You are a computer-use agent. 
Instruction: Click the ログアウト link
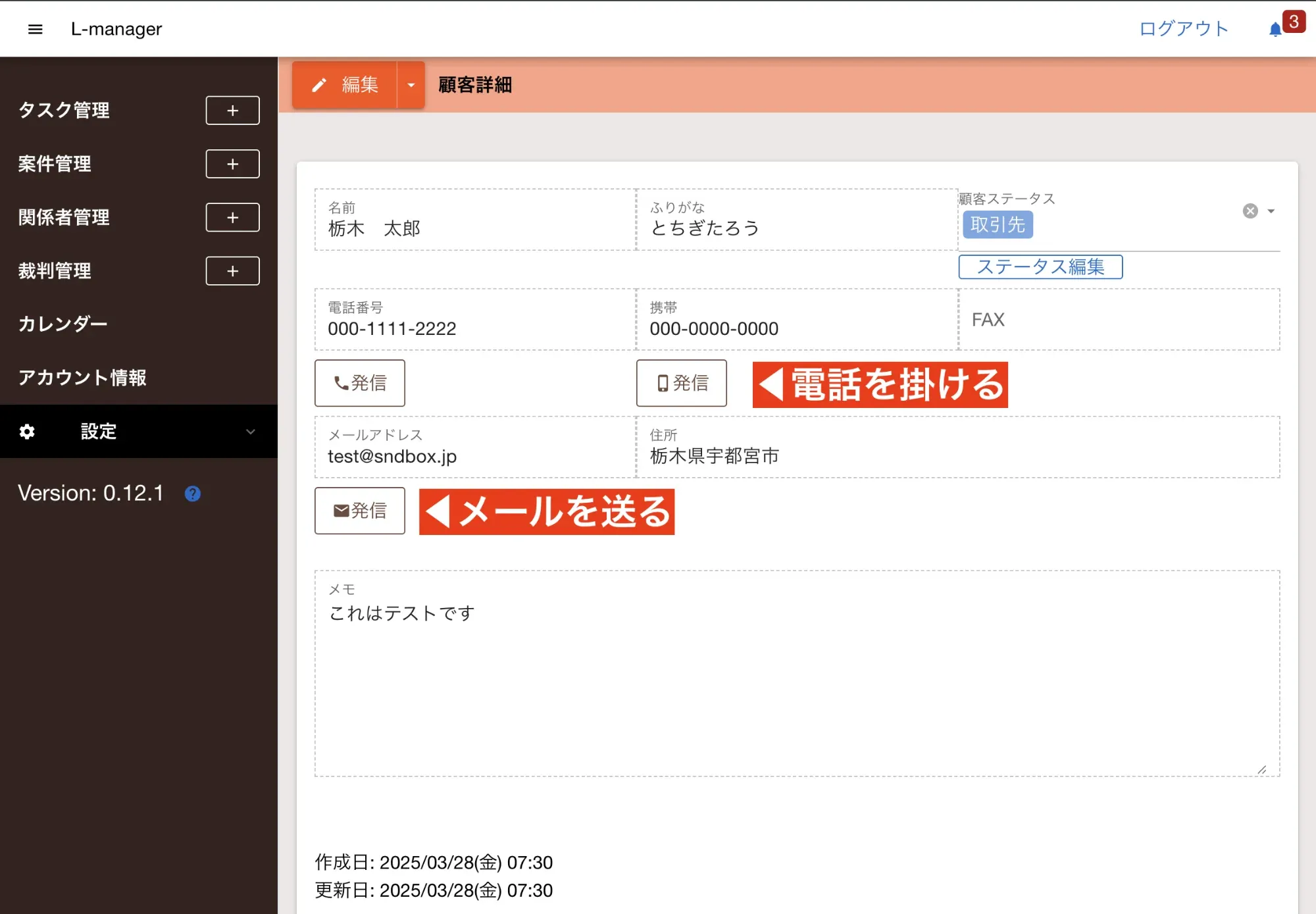tap(1184, 29)
